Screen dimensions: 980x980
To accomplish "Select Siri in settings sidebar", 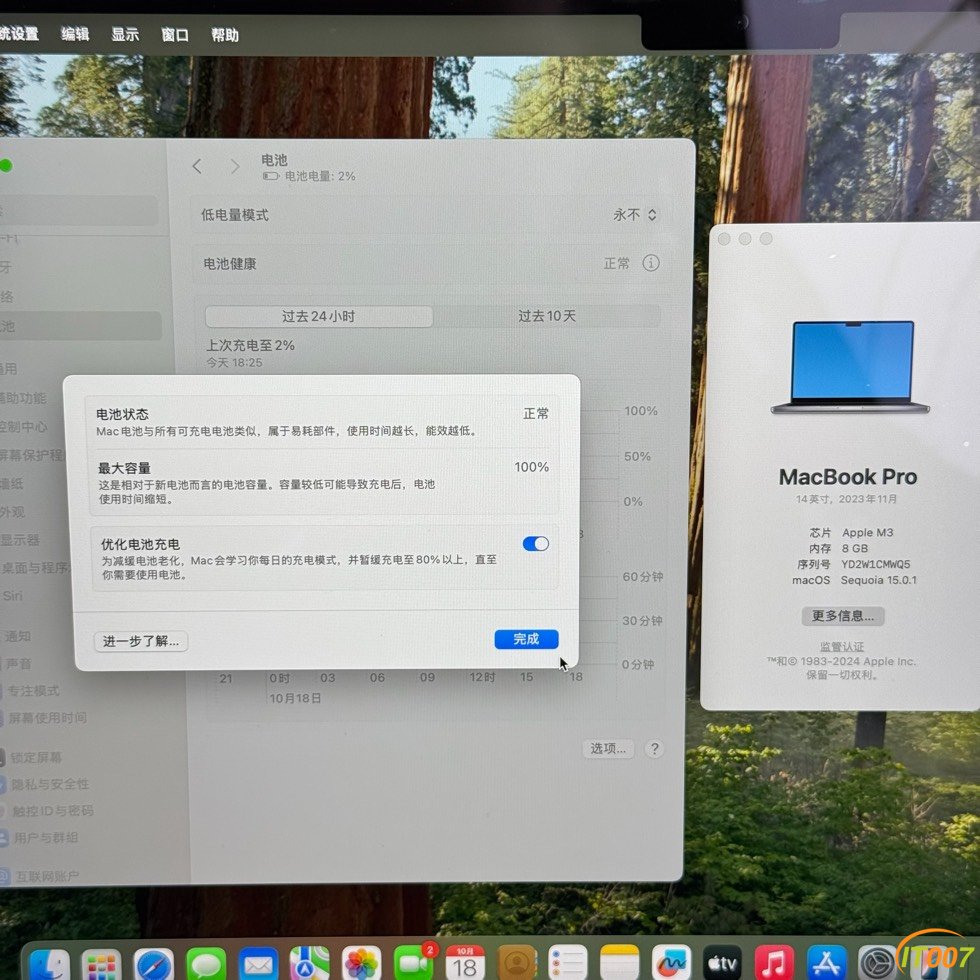I will point(12,596).
